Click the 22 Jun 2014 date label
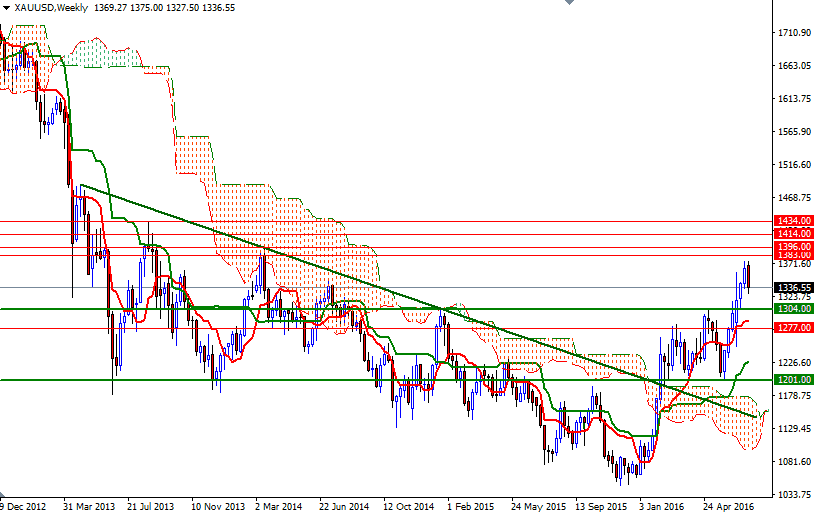Image resolution: width=814 pixels, height=514 pixels. coord(344,506)
